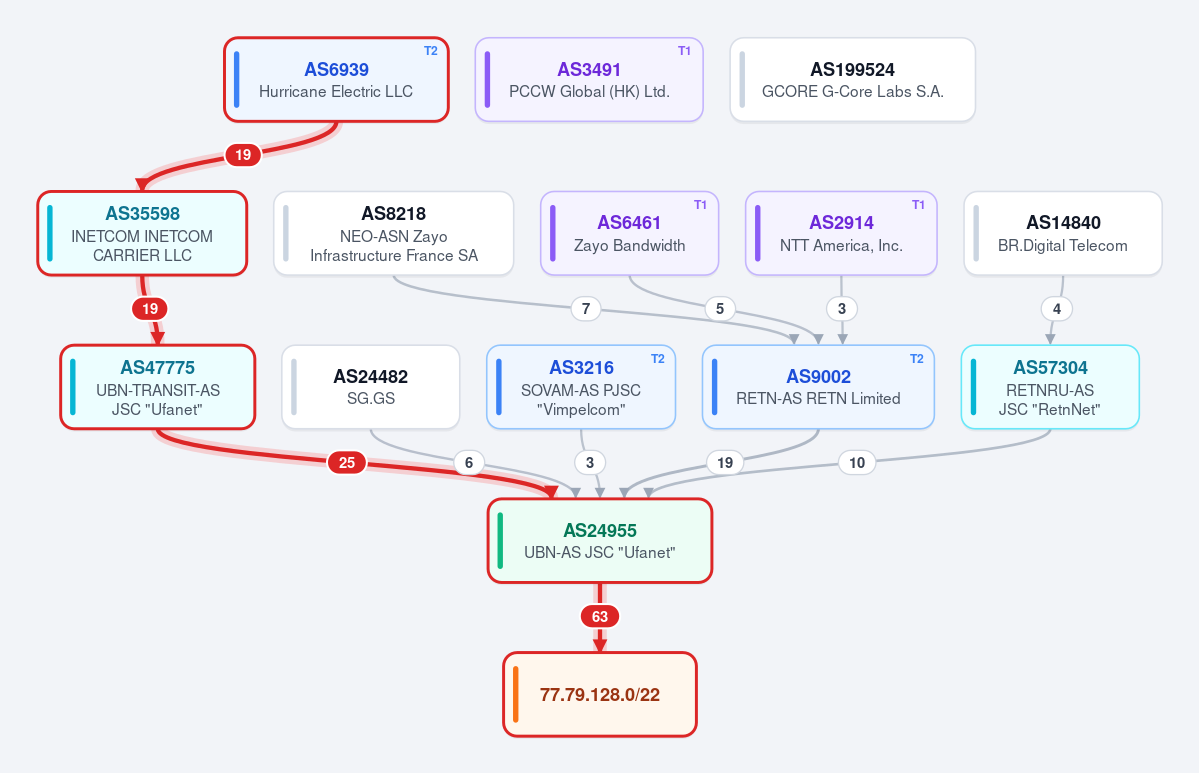
Task: Select the 10 path count badge
Action: click(x=857, y=463)
